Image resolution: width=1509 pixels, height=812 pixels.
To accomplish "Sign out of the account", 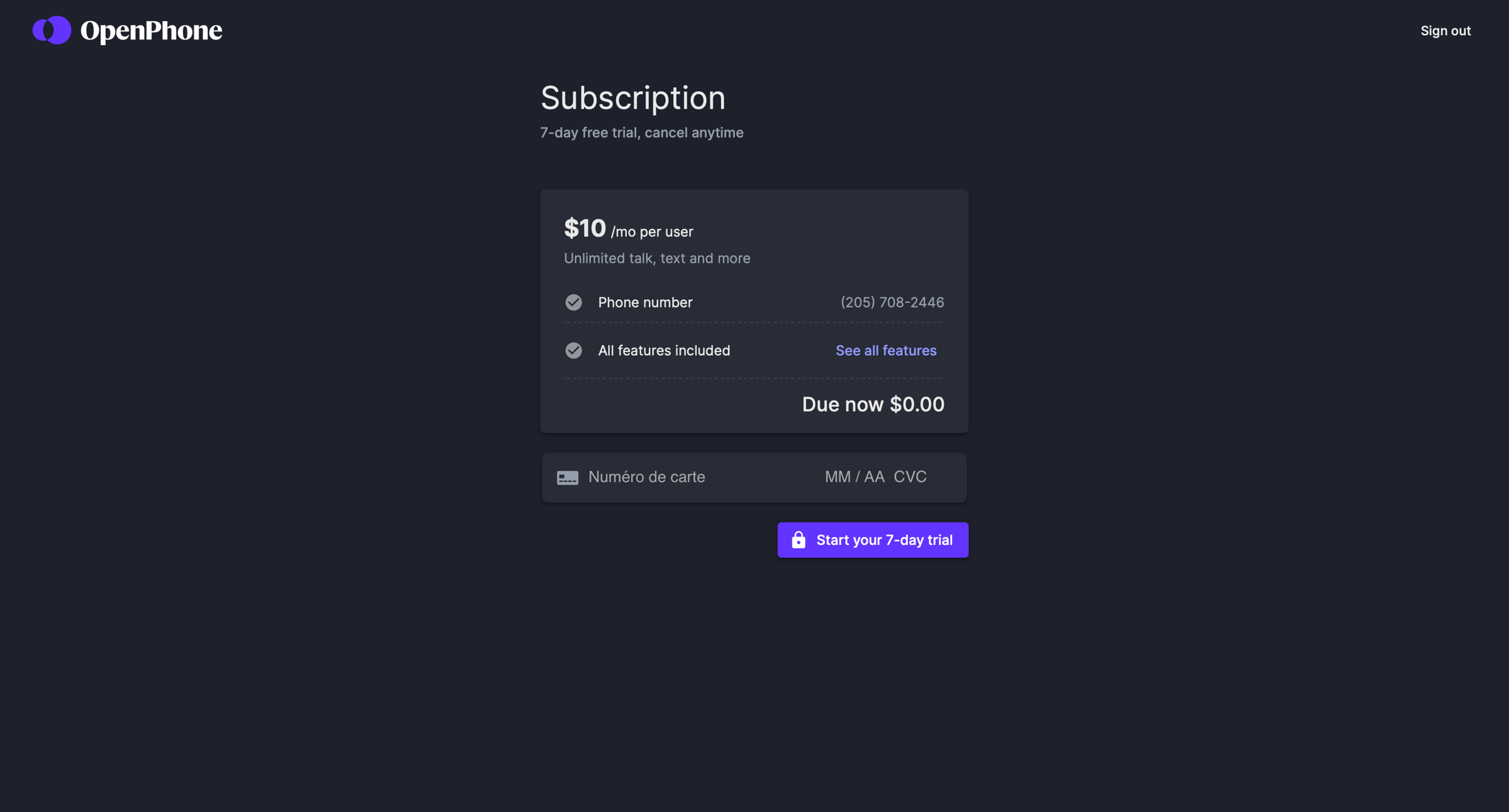I will click(x=1445, y=31).
